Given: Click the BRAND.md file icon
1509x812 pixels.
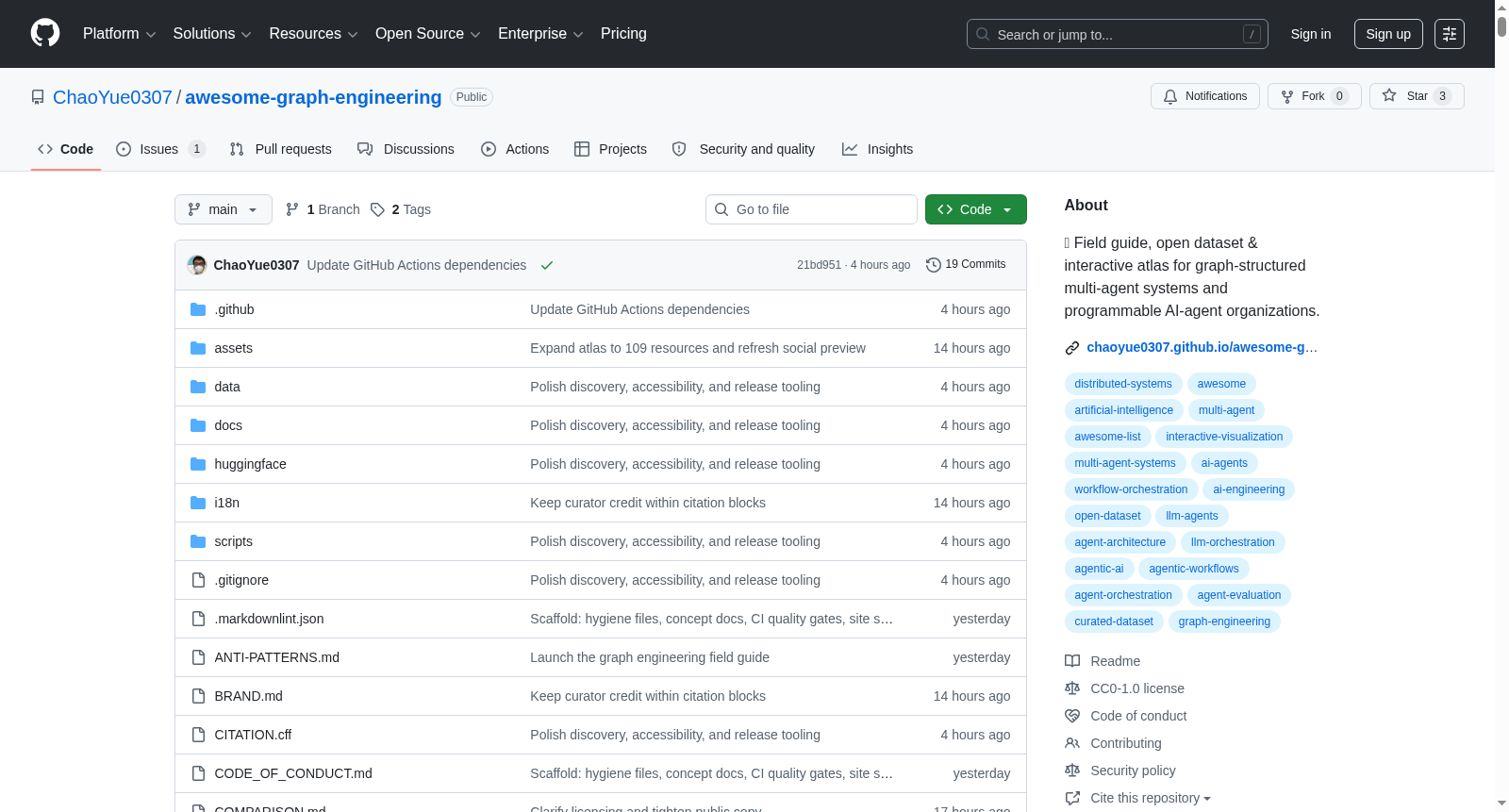Looking at the screenshot, I should click(198, 696).
